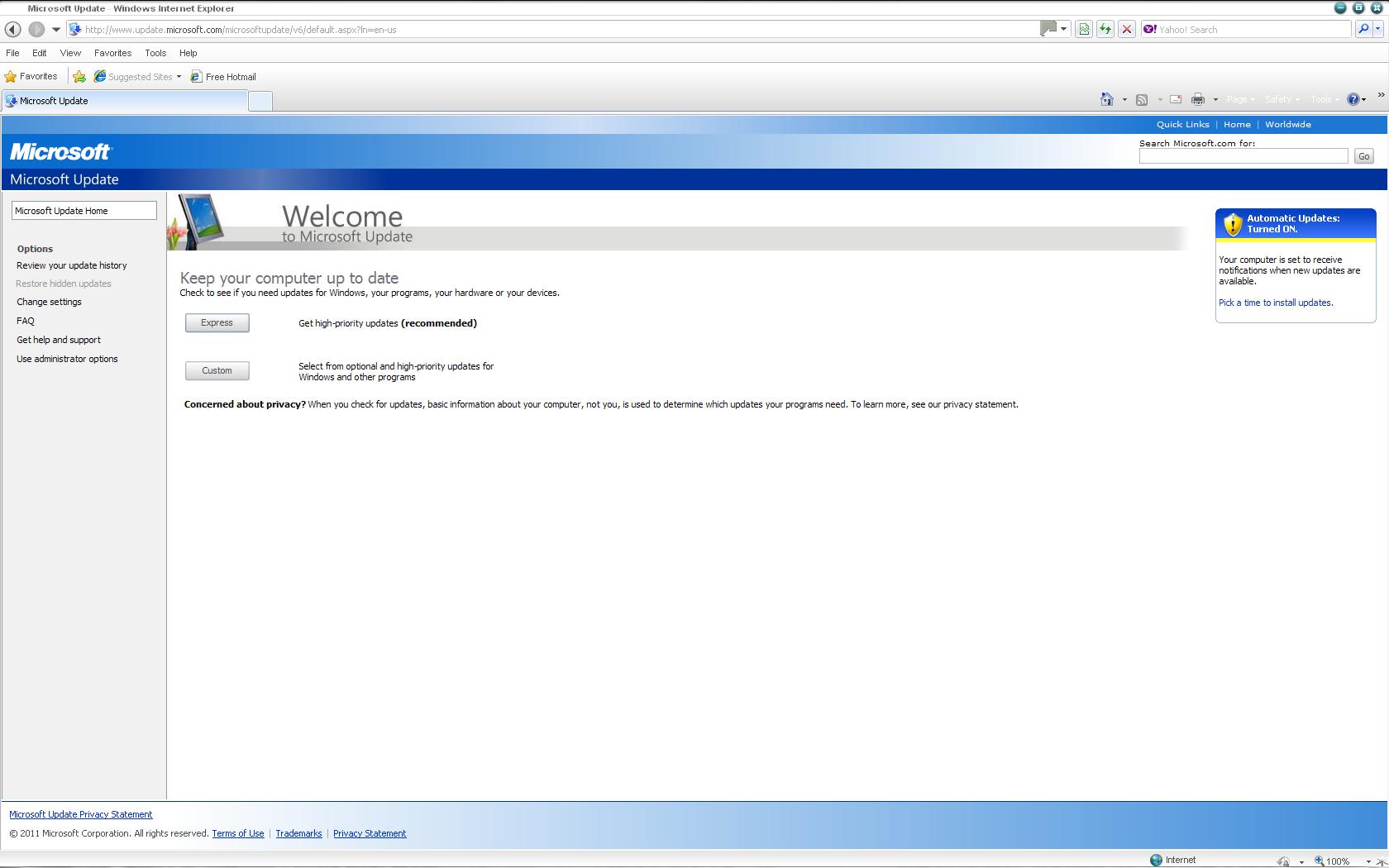The width and height of the screenshot is (1389, 868).
Task: Click the Compatibility View broken-page icon
Action: coord(1084,29)
